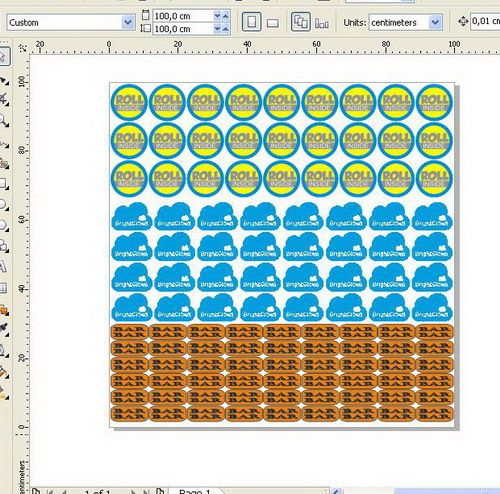The image size is (500, 494).
Task: Pick the Eyedropper tool
Action: [4, 328]
